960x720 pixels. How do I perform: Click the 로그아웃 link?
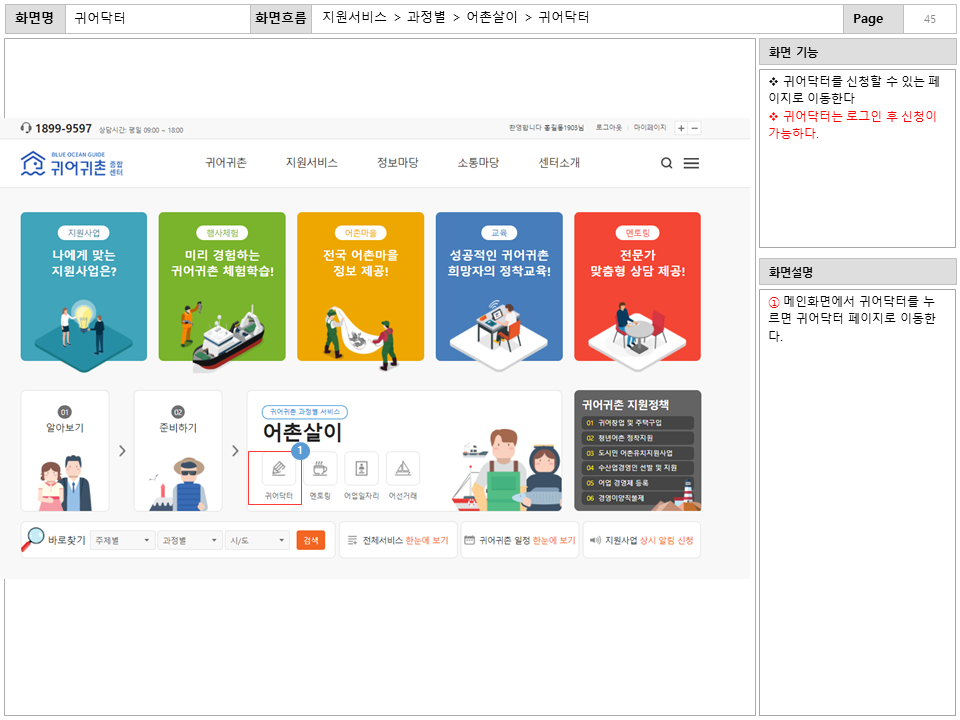pyautogui.click(x=608, y=128)
